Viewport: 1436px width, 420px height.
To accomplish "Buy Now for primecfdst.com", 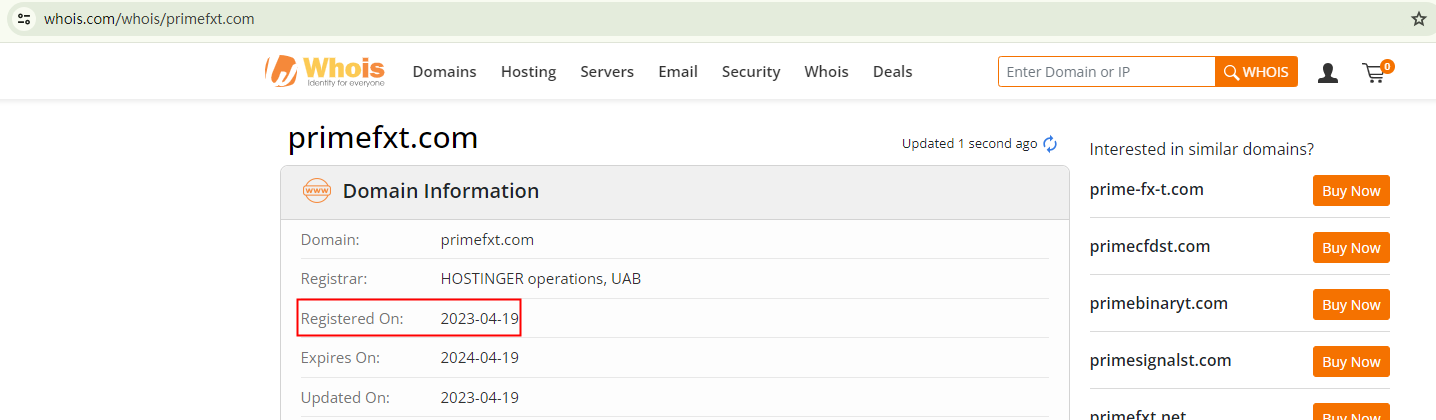I will [x=1351, y=248].
